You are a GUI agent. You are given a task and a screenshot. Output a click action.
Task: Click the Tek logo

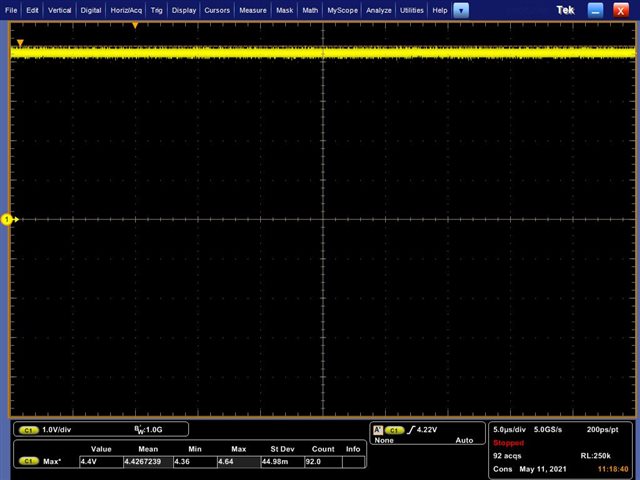click(565, 10)
